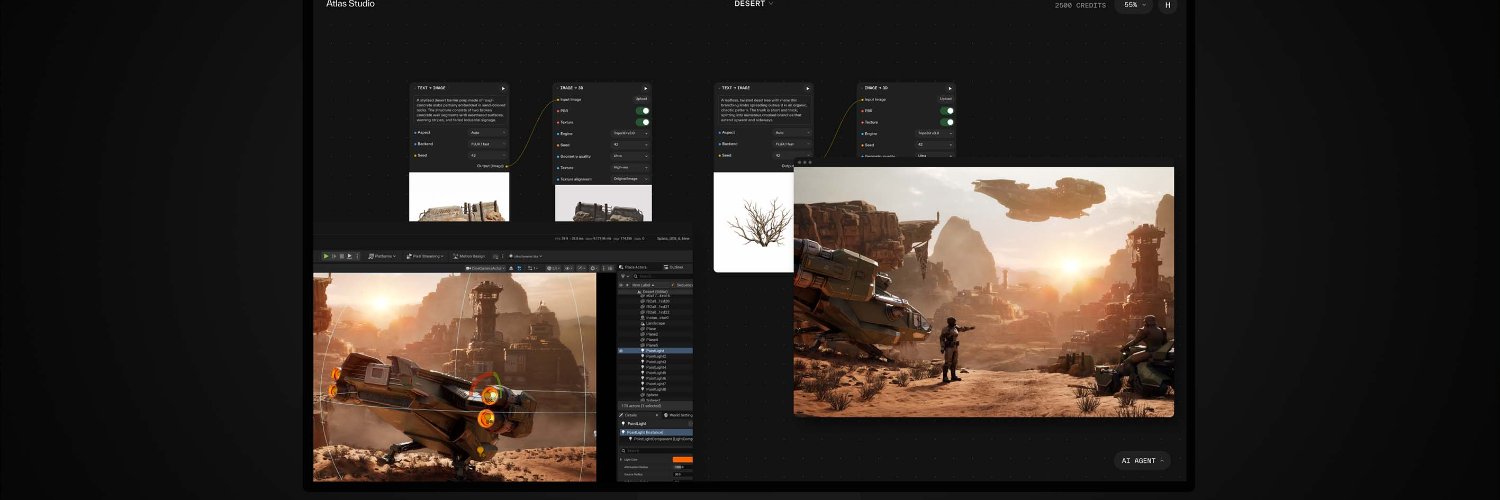
Task: Open the user avatar H menu
Action: (x=1167, y=5)
